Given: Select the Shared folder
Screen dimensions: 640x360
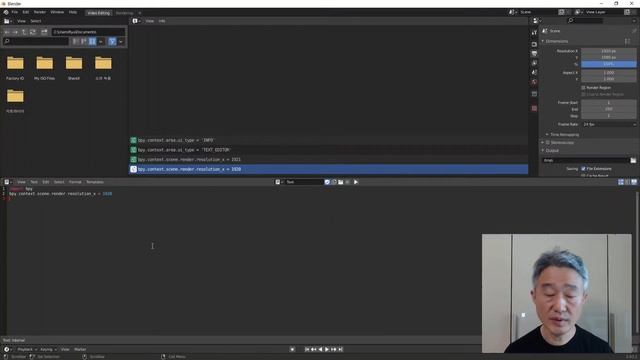Looking at the screenshot, I should click(74, 68).
